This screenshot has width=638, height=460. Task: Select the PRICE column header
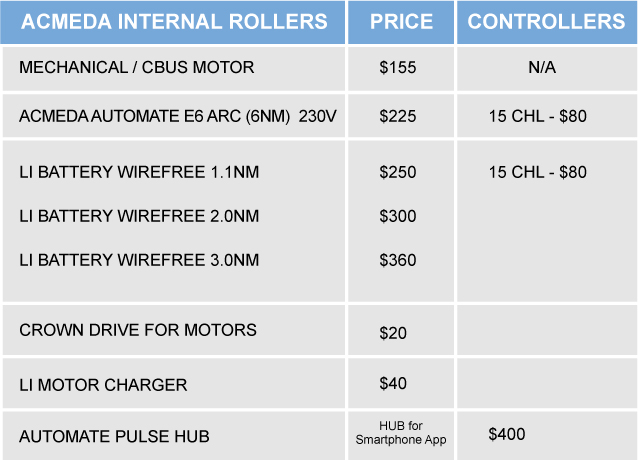[x=400, y=21]
